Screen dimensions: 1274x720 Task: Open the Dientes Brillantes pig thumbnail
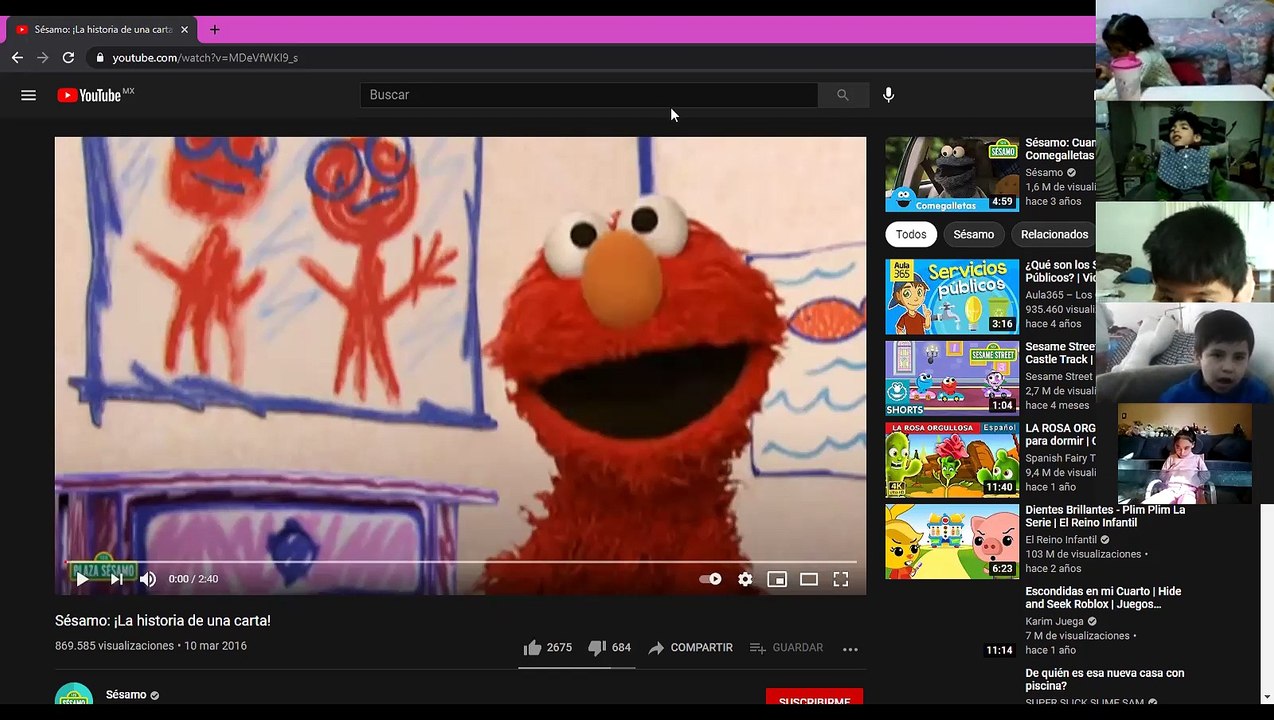pos(952,542)
